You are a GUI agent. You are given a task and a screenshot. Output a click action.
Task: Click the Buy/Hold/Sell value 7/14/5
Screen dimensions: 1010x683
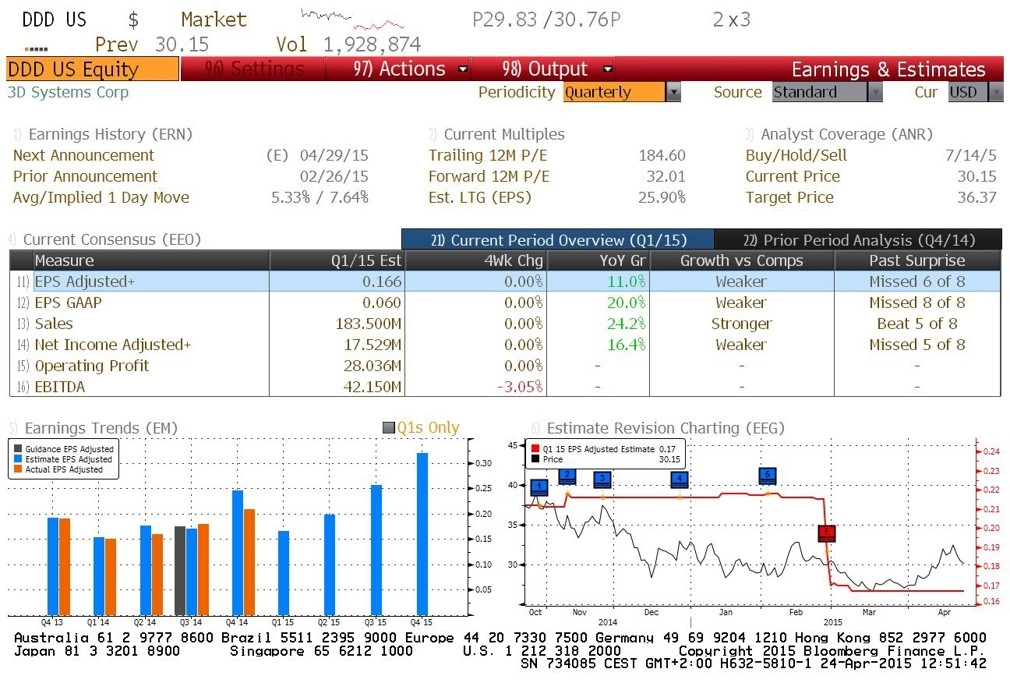971,155
